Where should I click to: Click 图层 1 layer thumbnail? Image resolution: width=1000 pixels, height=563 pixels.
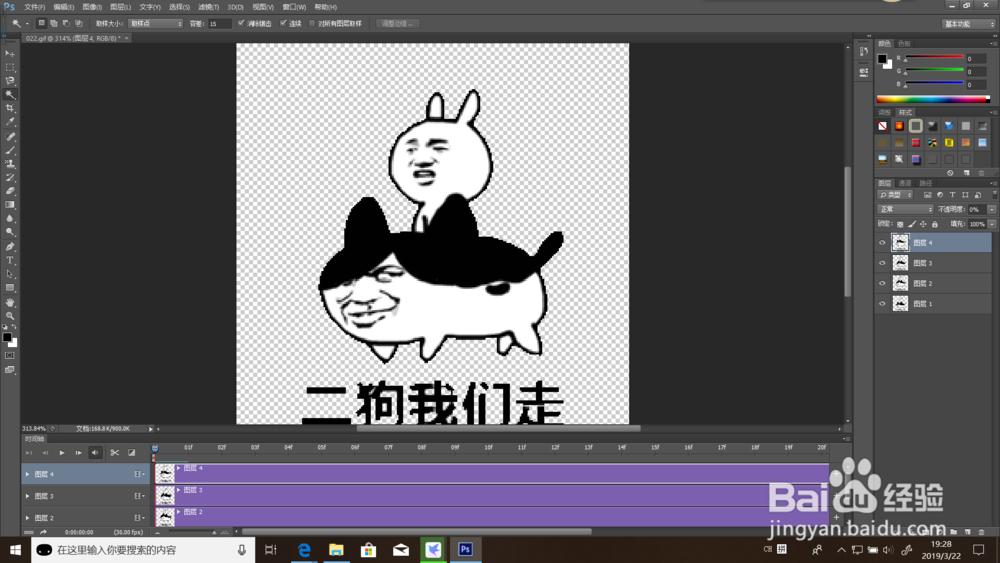tap(900, 303)
